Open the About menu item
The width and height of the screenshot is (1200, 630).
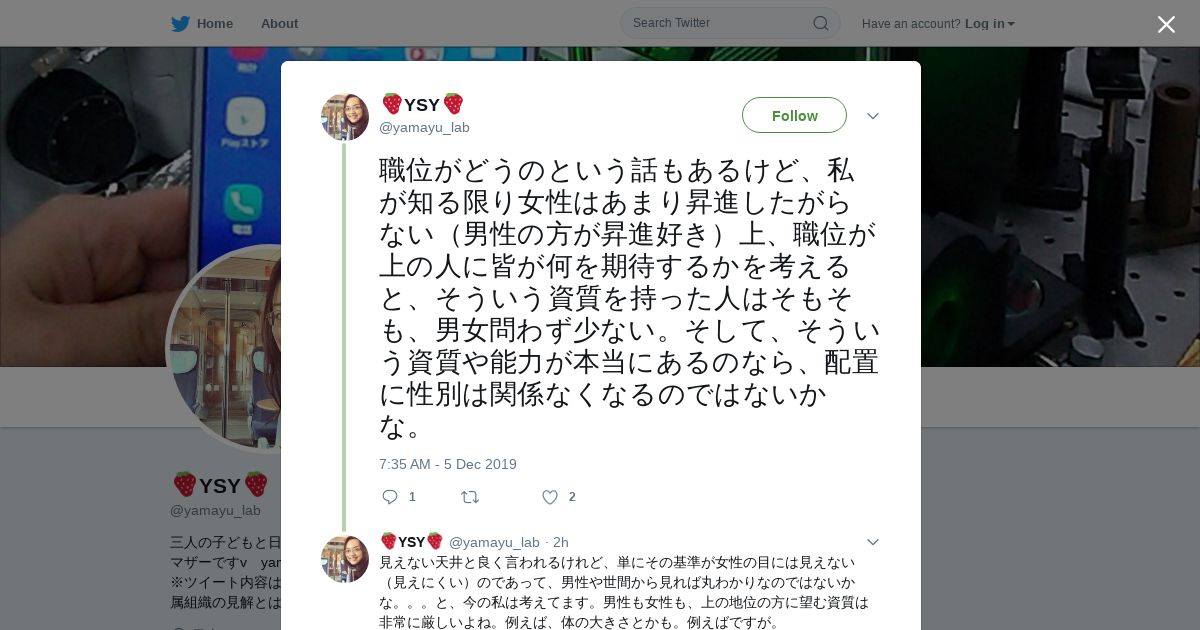pyautogui.click(x=279, y=23)
